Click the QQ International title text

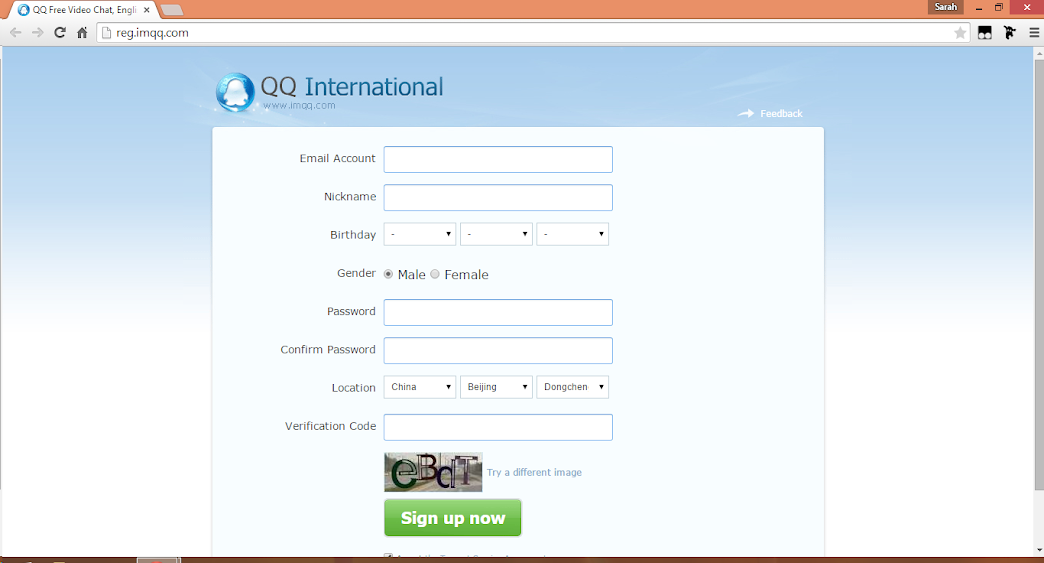[352, 87]
